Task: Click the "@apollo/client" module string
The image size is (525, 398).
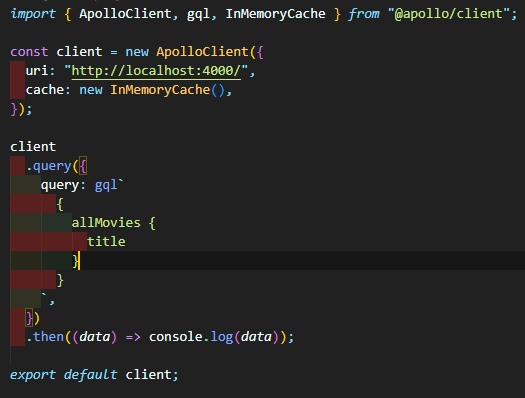Action: 449,14
